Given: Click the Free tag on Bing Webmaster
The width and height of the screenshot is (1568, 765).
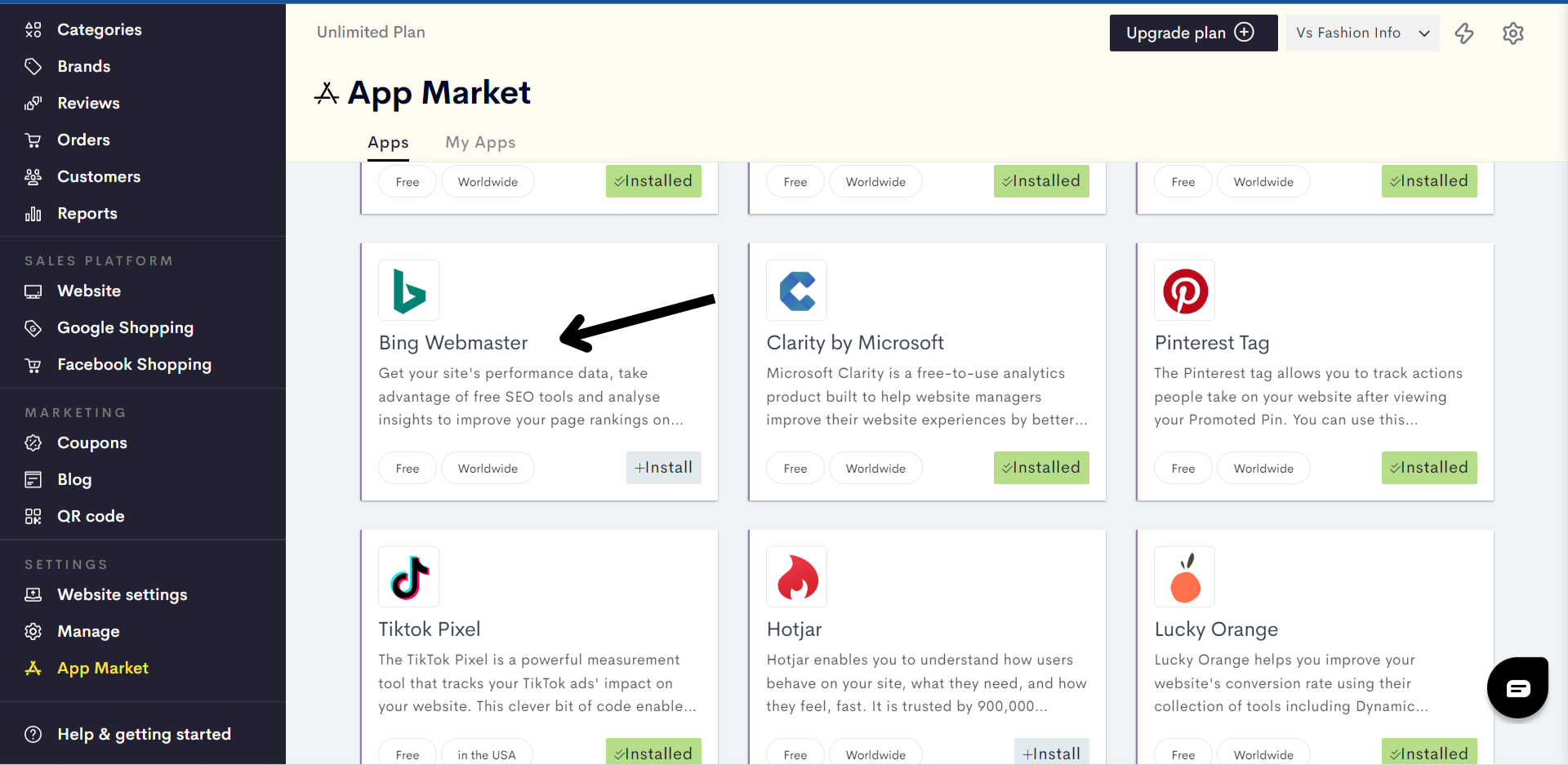Looking at the screenshot, I should click(x=408, y=469).
